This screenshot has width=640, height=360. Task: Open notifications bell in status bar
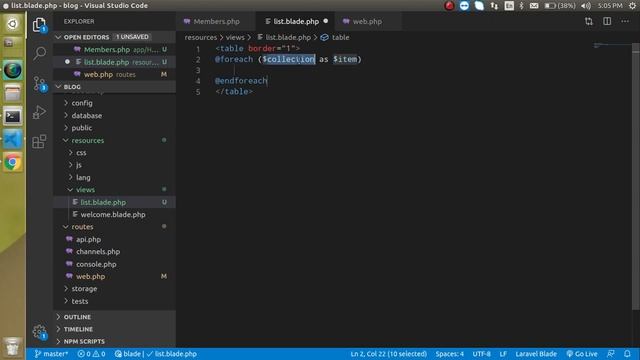coord(627,354)
